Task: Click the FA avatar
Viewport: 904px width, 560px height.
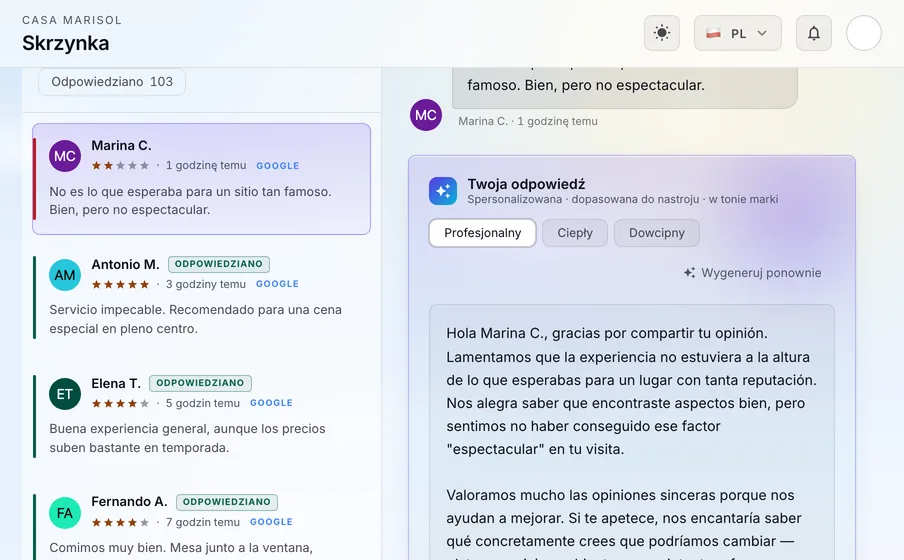Action: (x=65, y=513)
